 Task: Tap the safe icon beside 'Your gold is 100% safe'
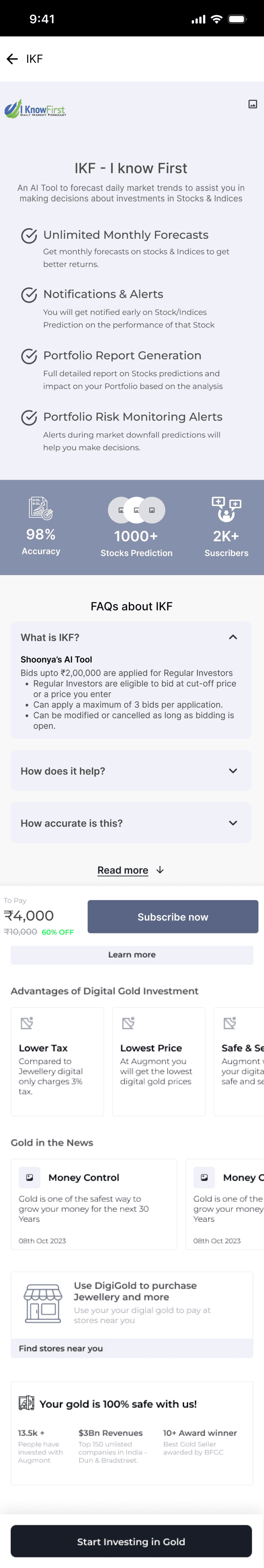(26, 1403)
